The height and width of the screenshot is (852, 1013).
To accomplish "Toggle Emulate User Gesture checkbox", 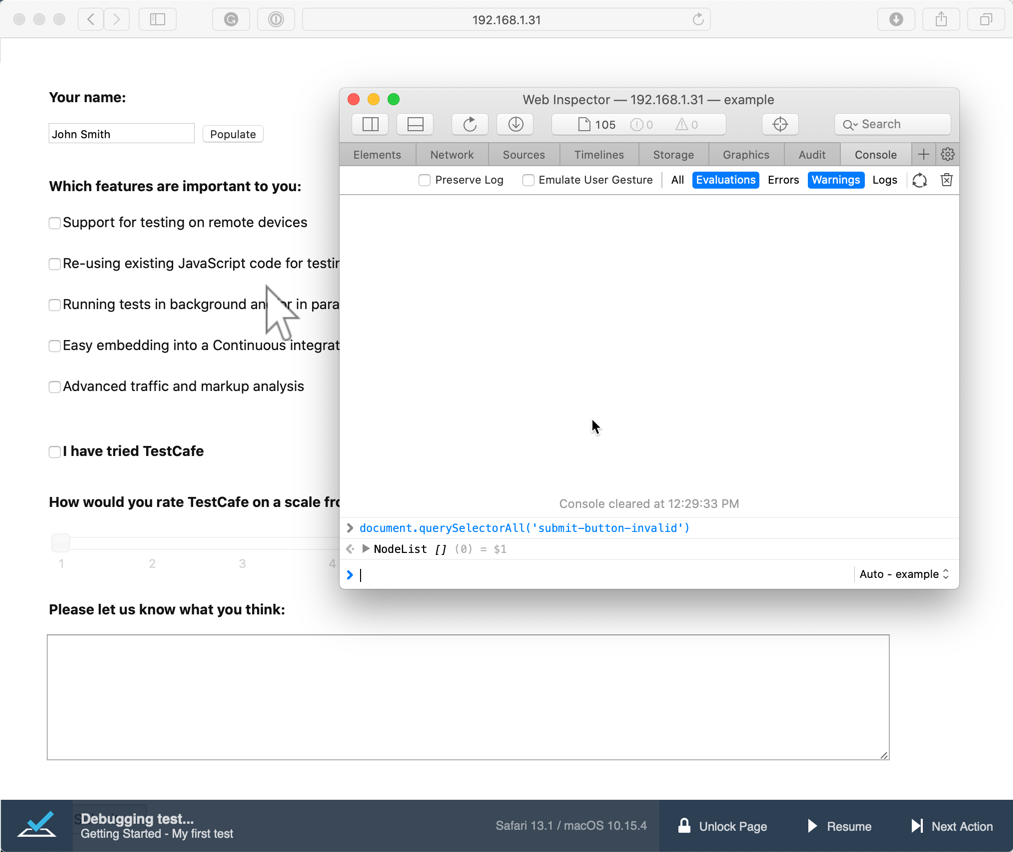I will [x=528, y=180].
